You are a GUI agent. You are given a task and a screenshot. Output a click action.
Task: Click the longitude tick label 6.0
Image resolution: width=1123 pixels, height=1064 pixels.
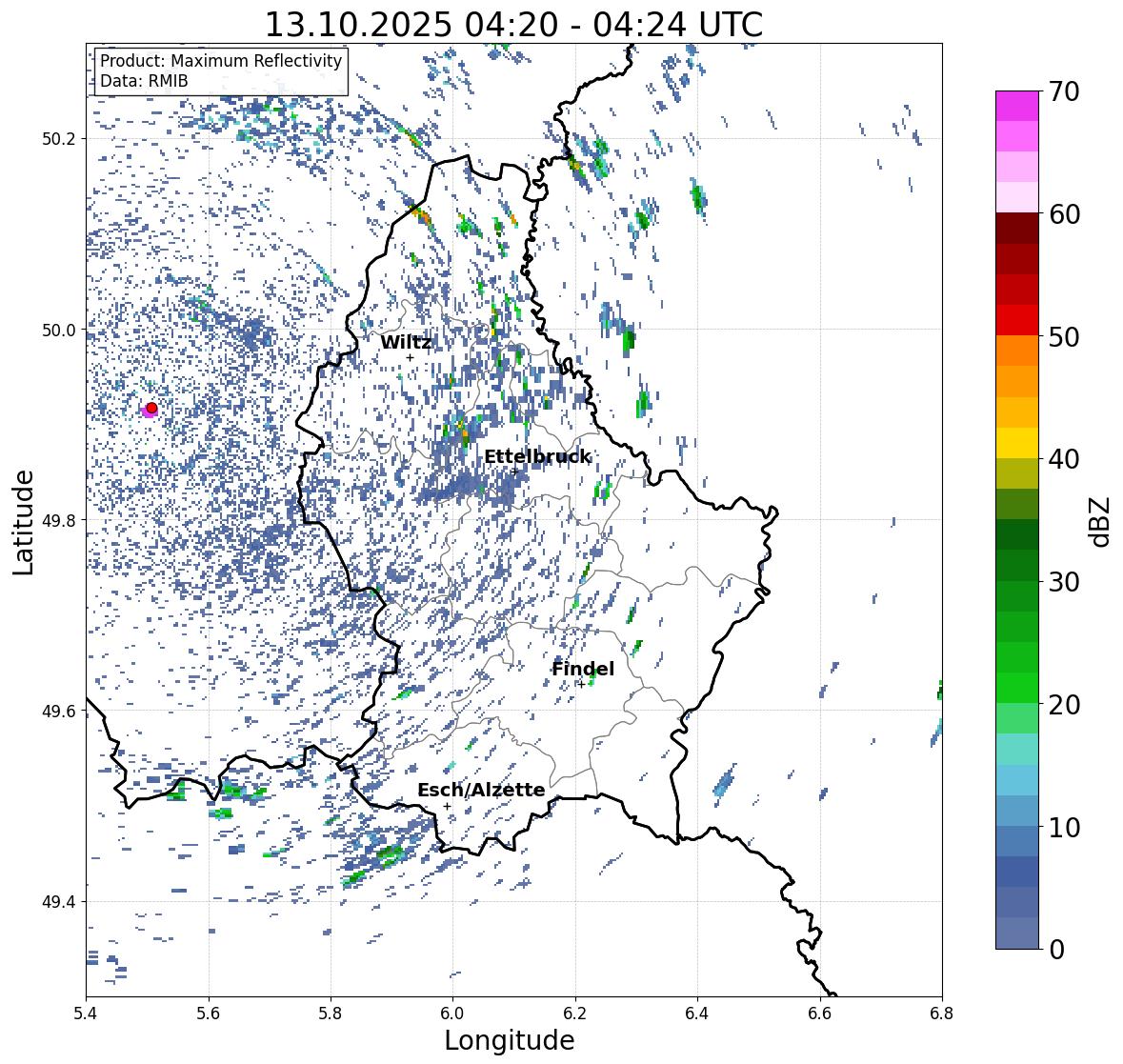pos(452,1013)
